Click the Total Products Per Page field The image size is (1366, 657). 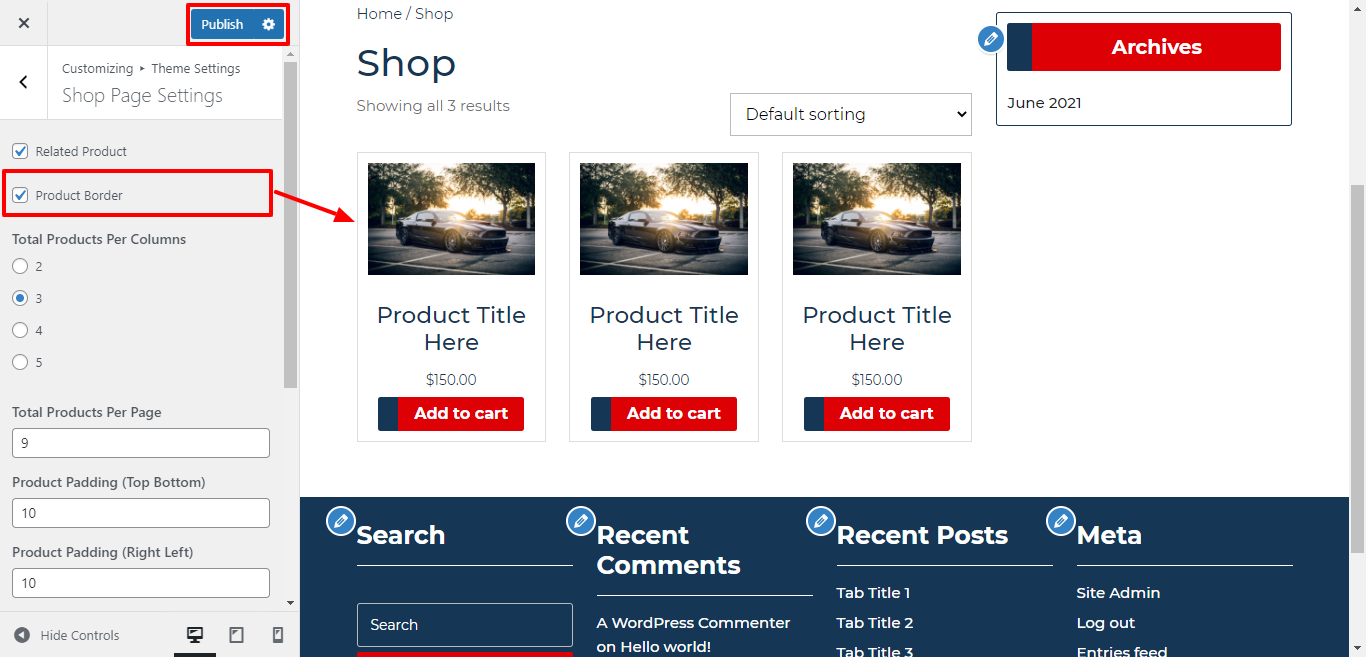(x=140, y=442)
